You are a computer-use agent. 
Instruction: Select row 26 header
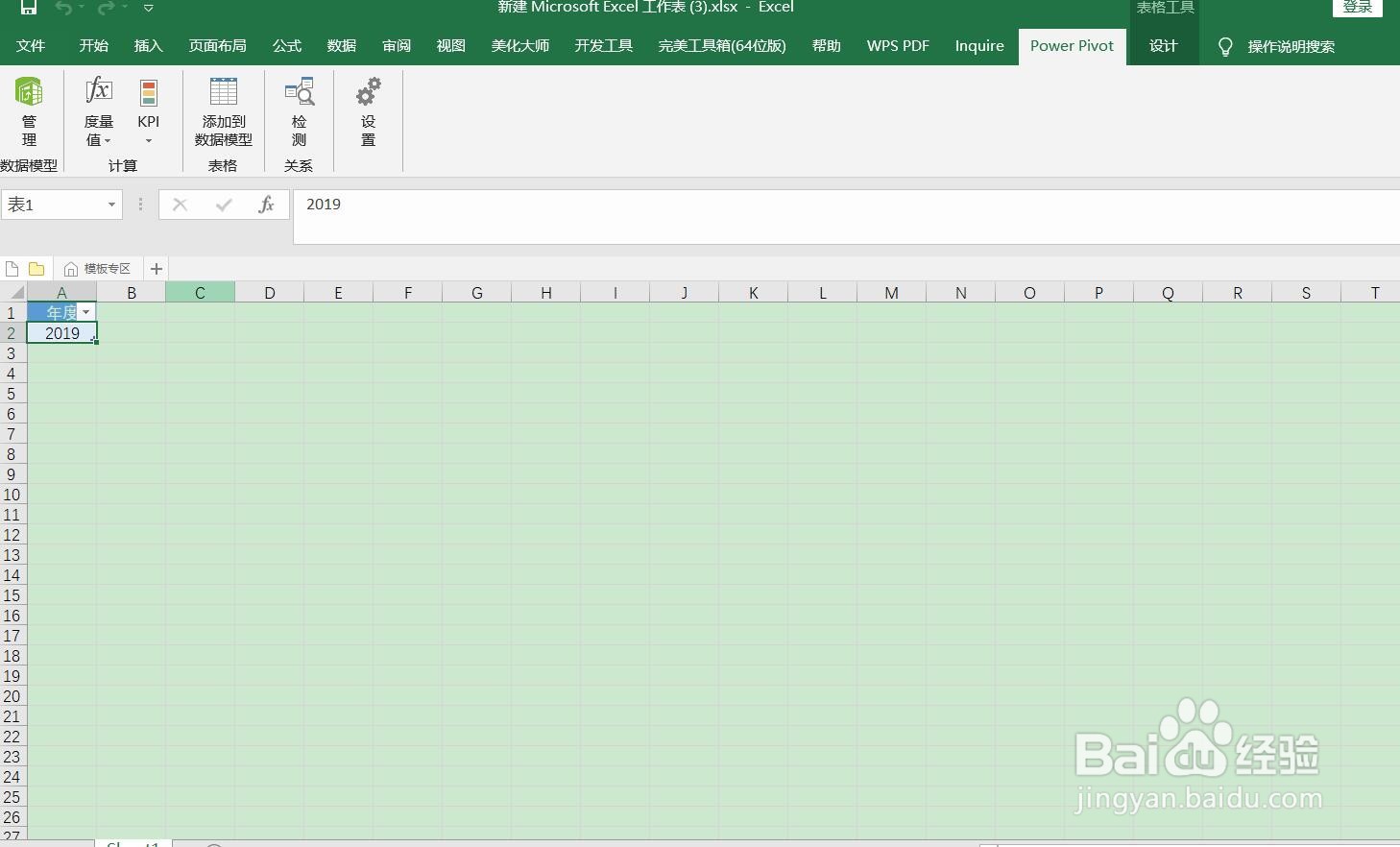(12, 817)
